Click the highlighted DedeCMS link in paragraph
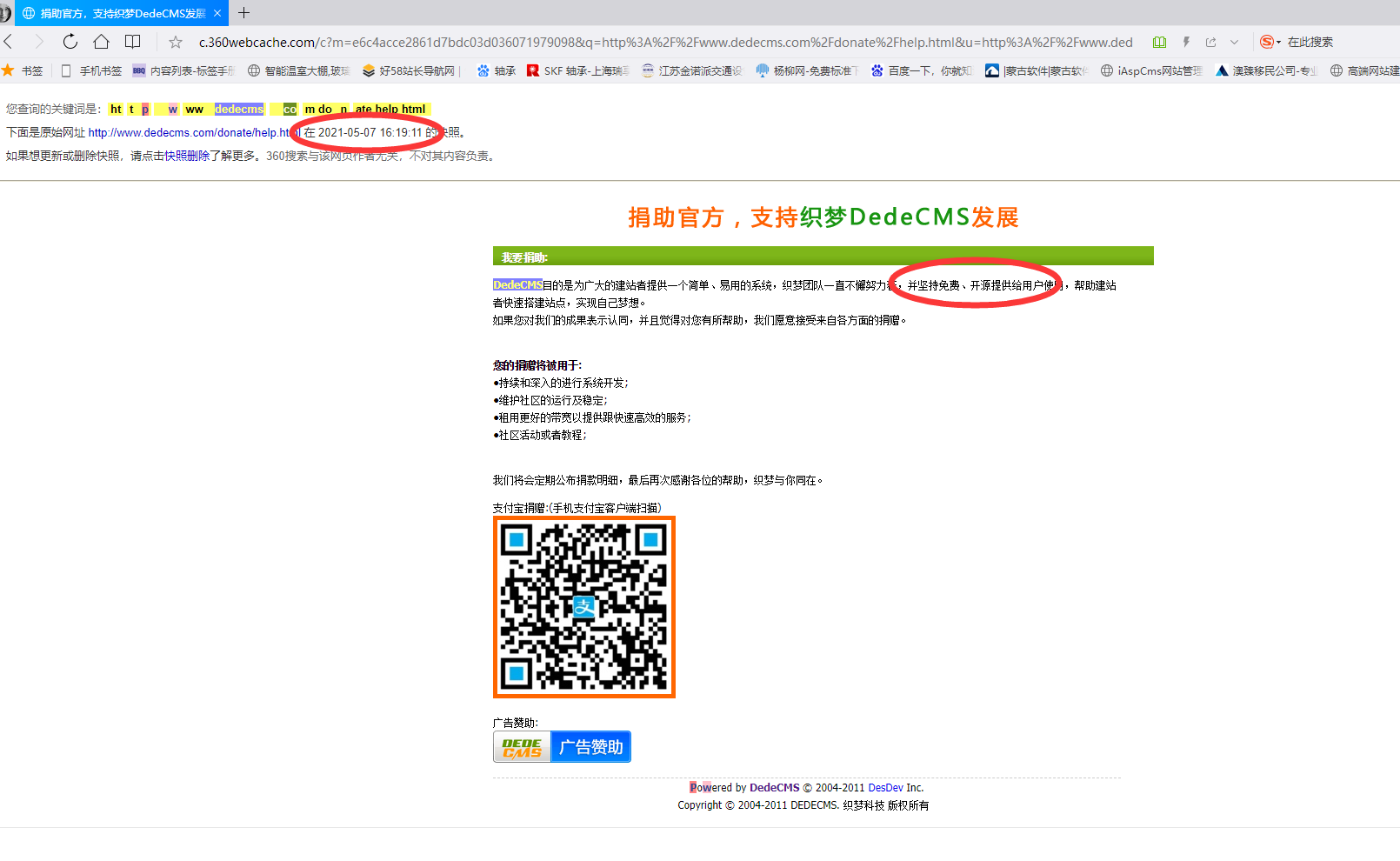1400x861 pixels. click(517, 285)
